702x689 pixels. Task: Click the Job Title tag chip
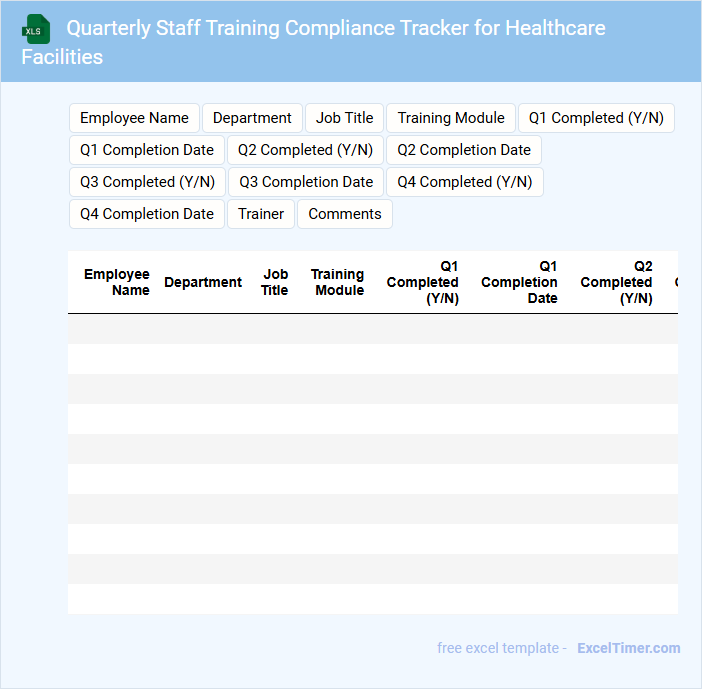point(344,118)
